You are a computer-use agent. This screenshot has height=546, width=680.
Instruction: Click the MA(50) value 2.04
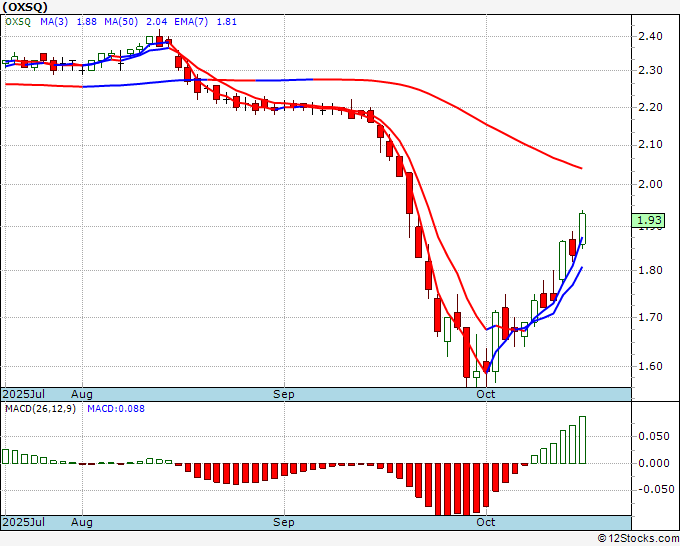tap(157, 22)
